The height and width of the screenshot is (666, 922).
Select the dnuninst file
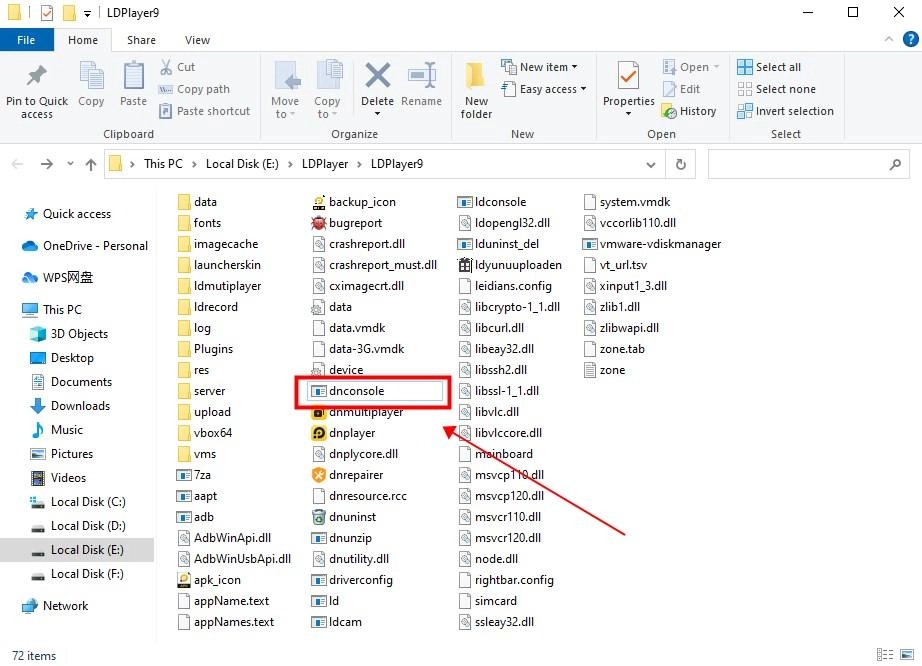click(344, 517)
